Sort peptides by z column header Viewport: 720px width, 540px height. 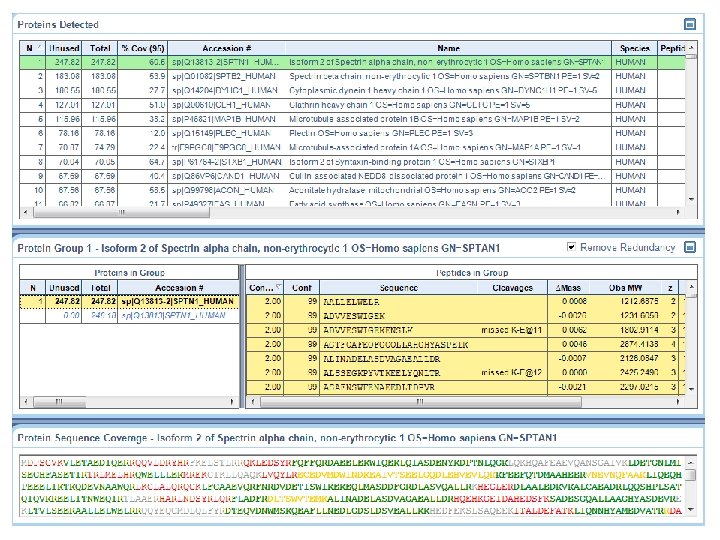click(x=670, y=287)
